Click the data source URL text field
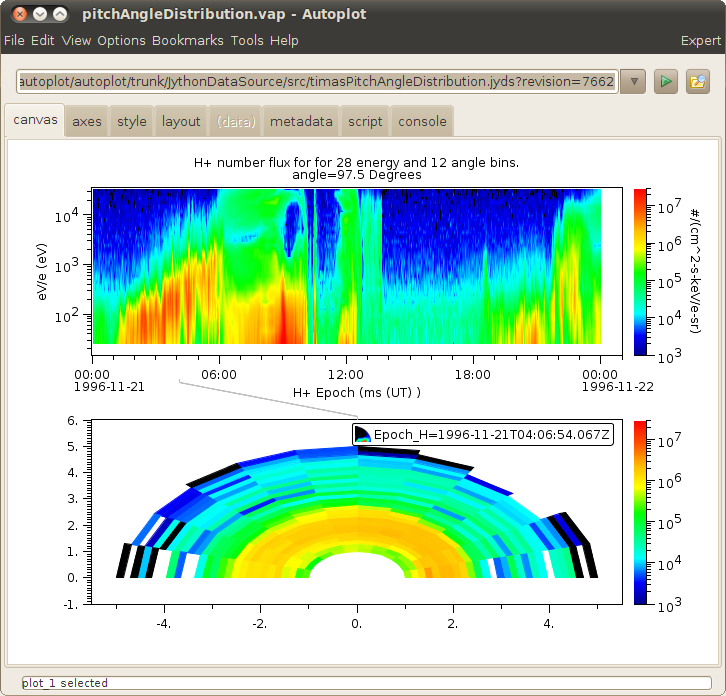726x696 pixels. [316, 81]
